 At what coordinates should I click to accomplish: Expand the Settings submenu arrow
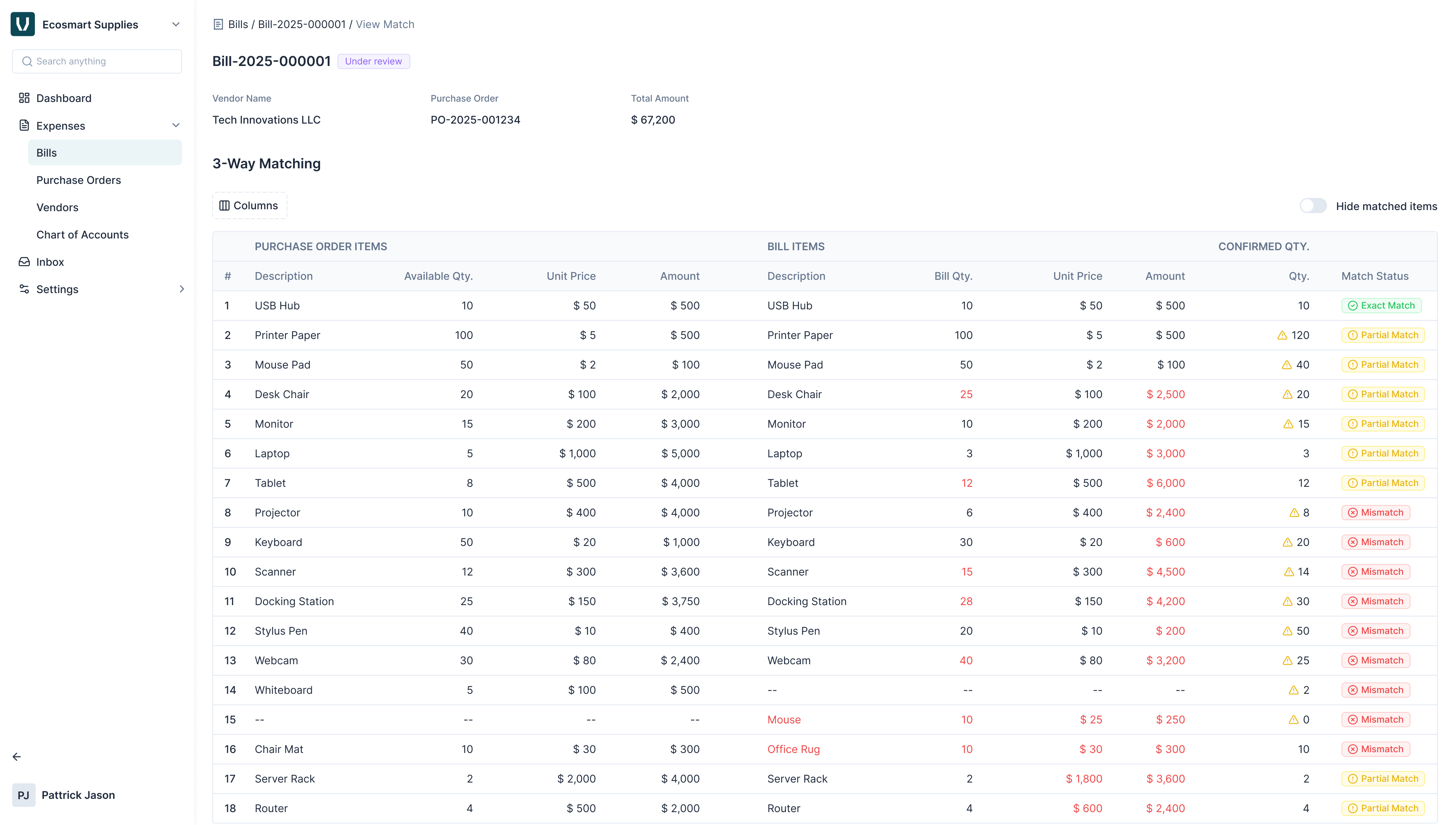(181, 289)
